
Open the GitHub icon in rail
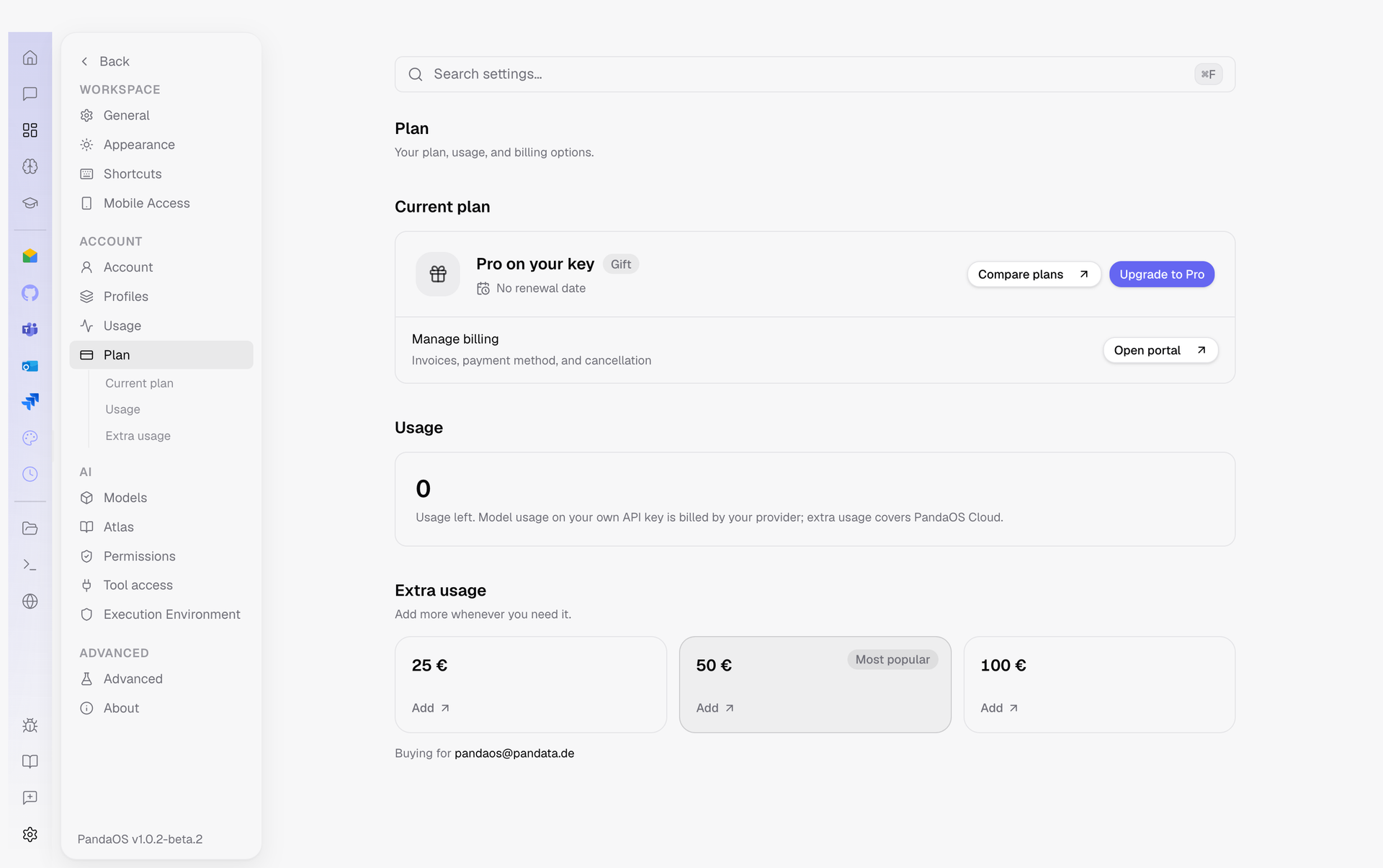pyautogui.click(x=30, y=293)
